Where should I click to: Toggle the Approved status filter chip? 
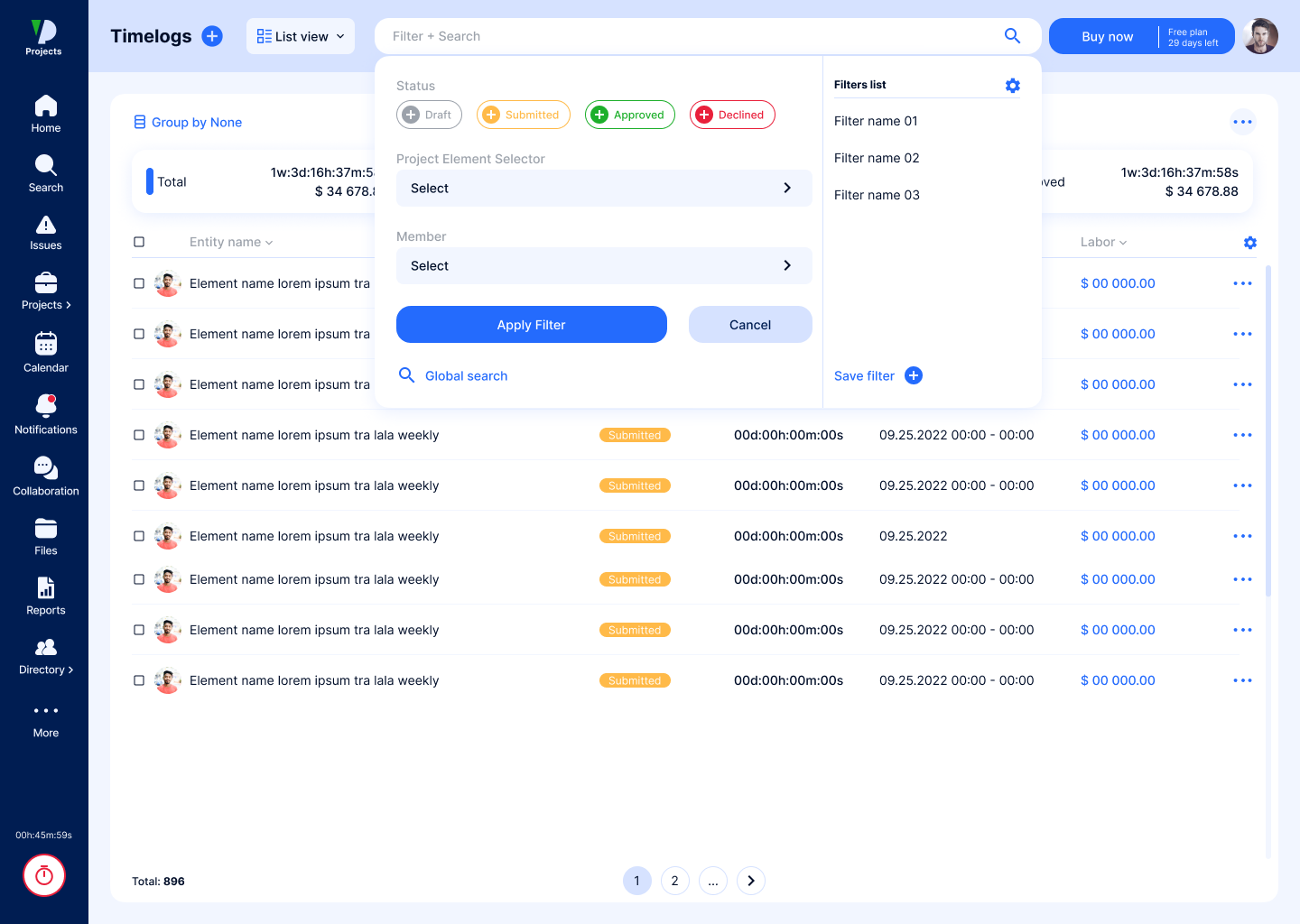(629, 115)
